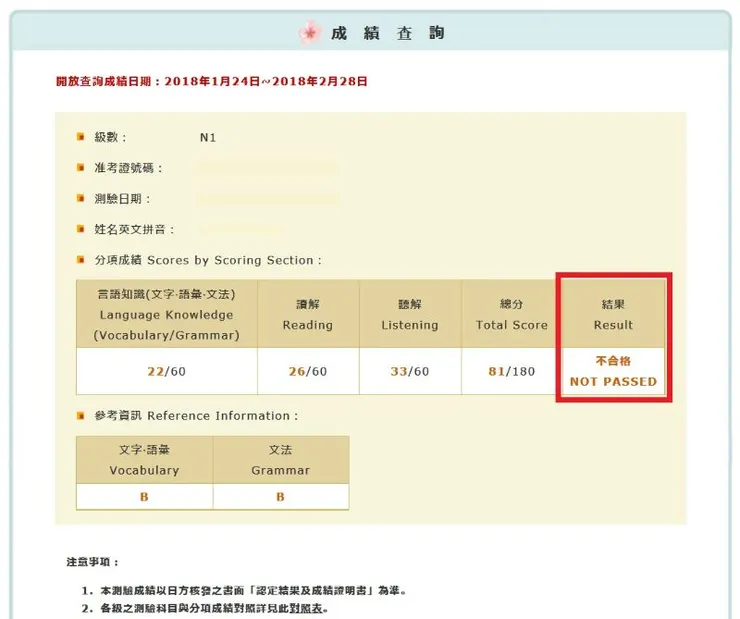Click the bullet icon beside 准考證號碼
The width and height of the screenshot is (740, 619).
[81, 168]
